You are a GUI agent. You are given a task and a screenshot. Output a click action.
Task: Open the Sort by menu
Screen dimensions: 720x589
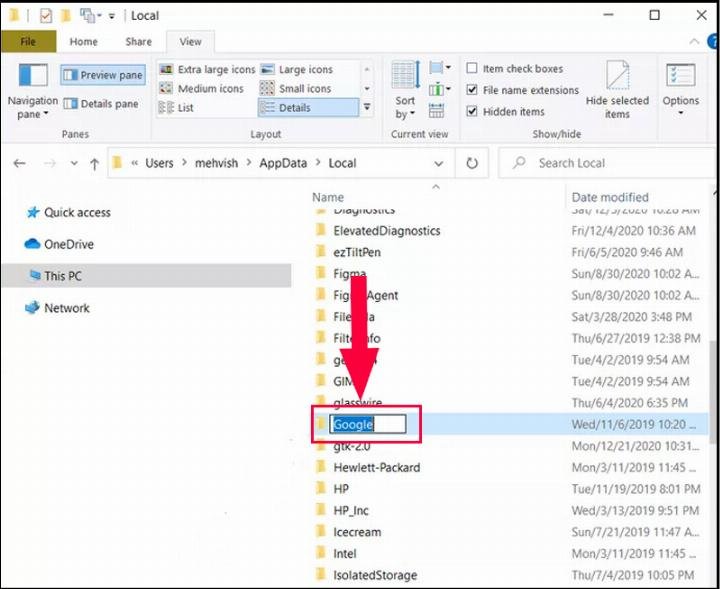coord(405,90)
